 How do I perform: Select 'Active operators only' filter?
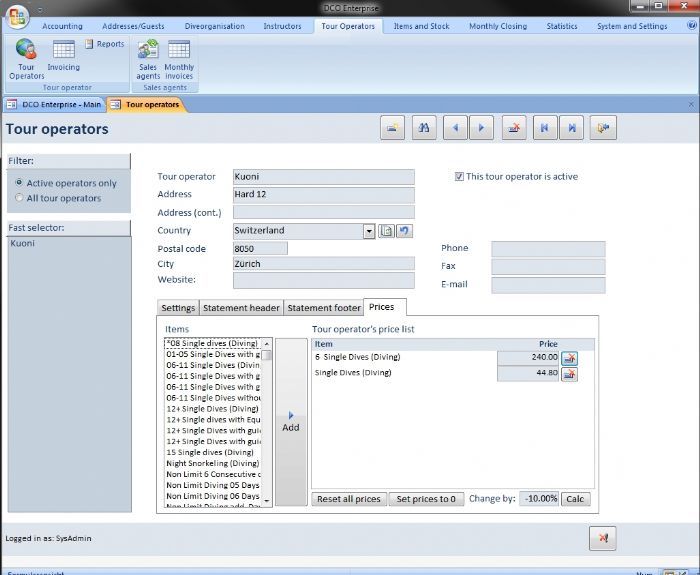[20, 183]
